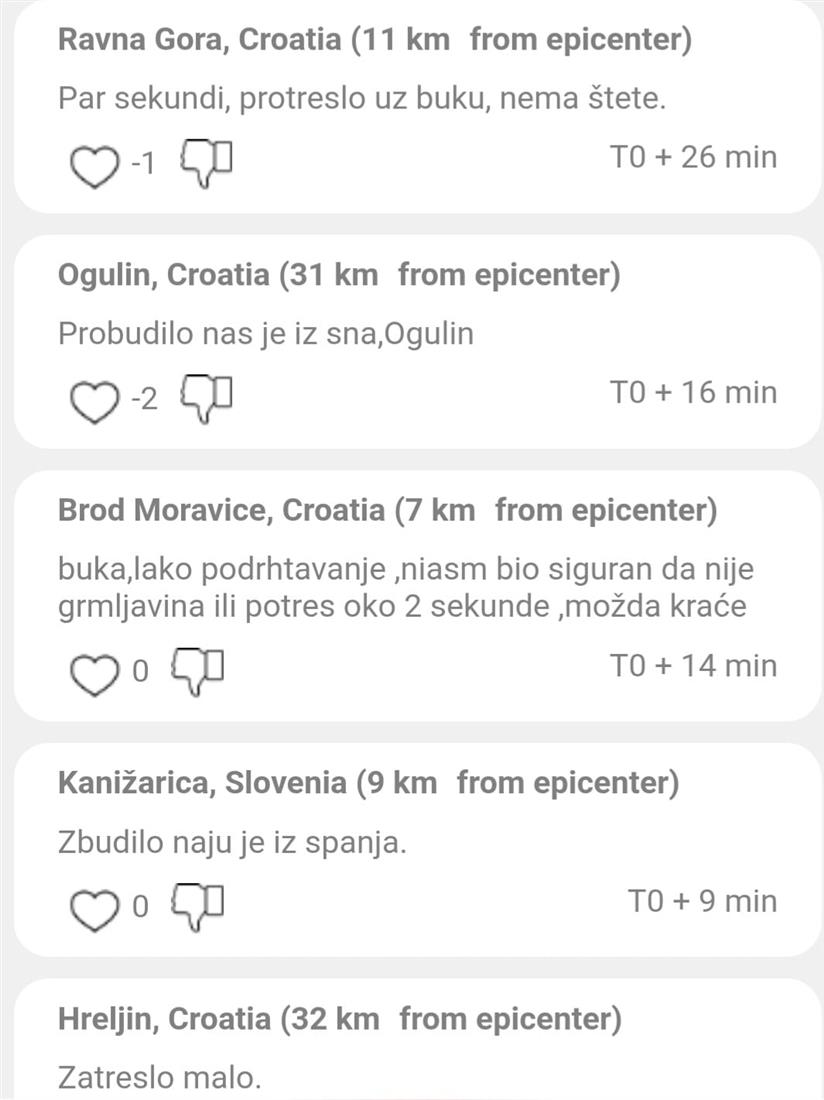This screenshot has width=824, height=1100.
Task: Tap the heart on the Ogulin report
Action: [x=96, y=402]
